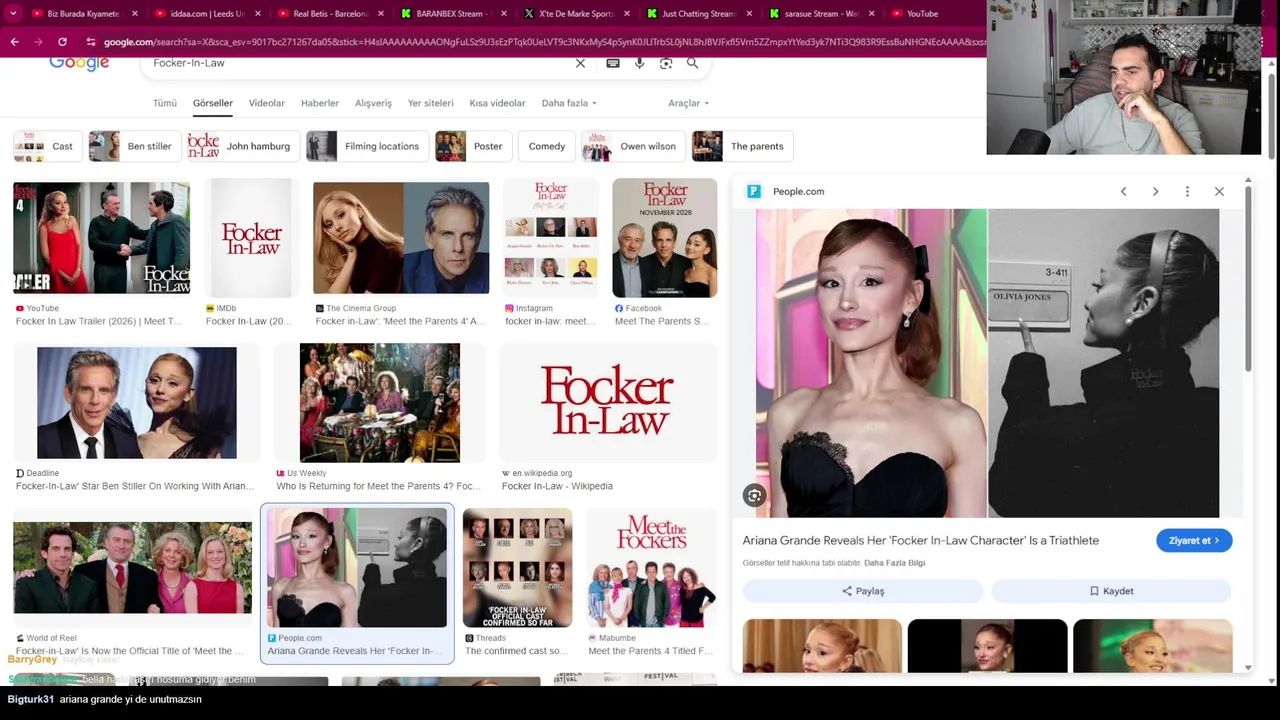1280x720 pixels.
Task: Close the Real Betis - Barcelona tab
Action: coord(381,14)
